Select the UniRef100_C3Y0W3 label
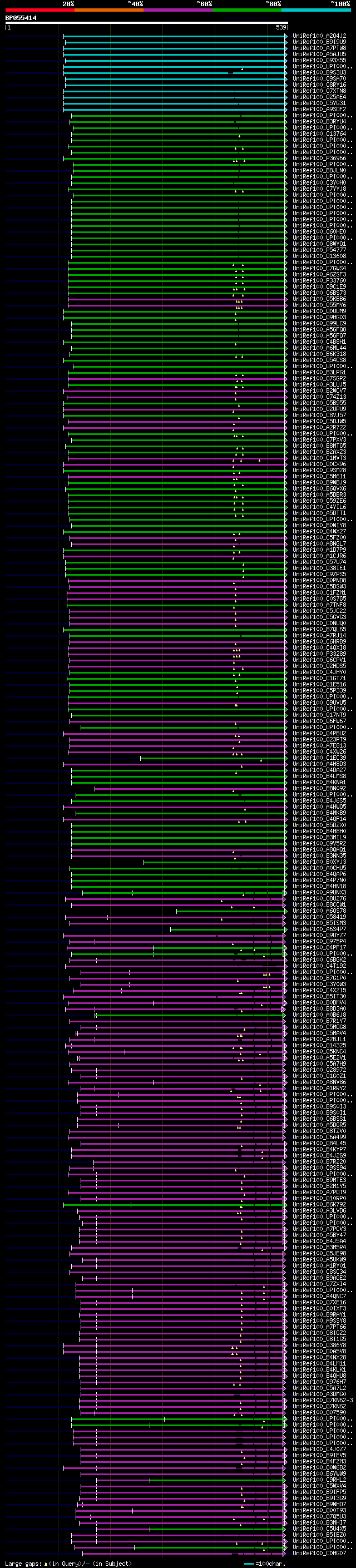The width and height of the screenshot is (356, 1568). (x=319, y=983)
